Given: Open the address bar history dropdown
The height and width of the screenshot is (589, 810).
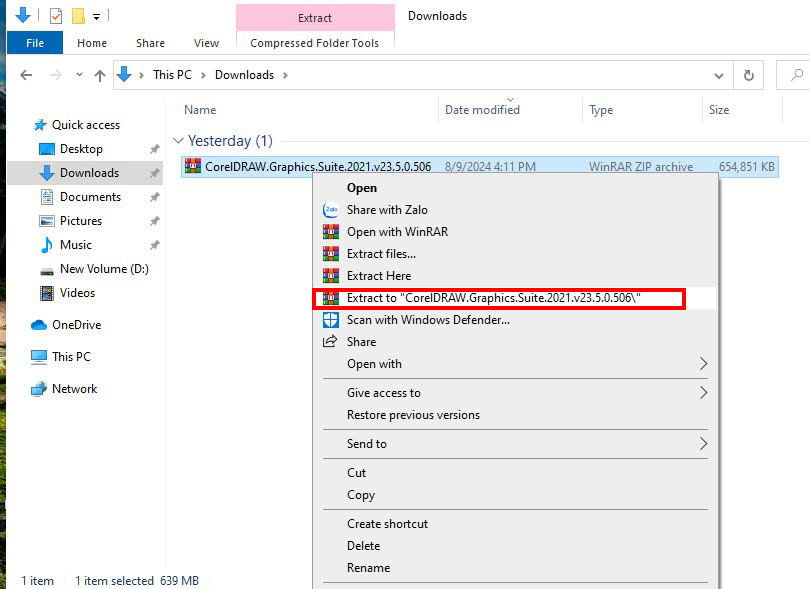Looking at the screenshot, I should coord(719,75).
